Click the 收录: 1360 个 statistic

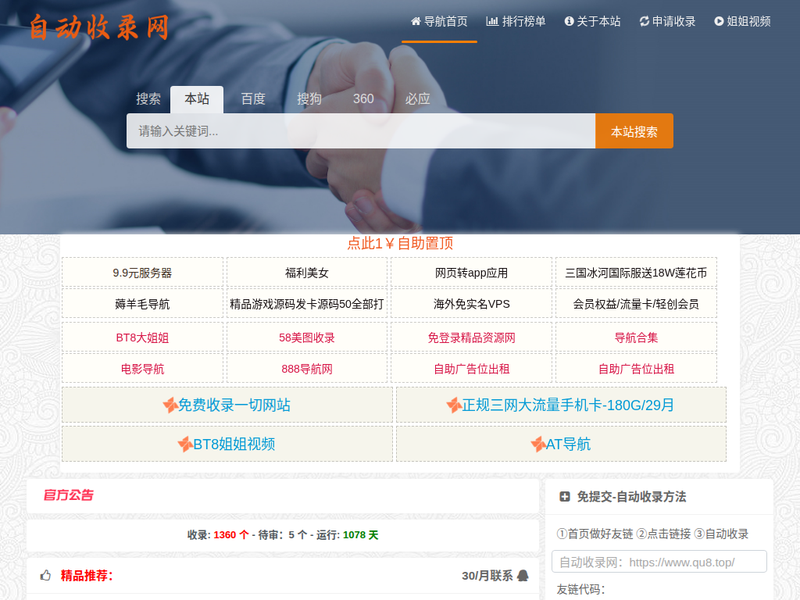point(218,535)
